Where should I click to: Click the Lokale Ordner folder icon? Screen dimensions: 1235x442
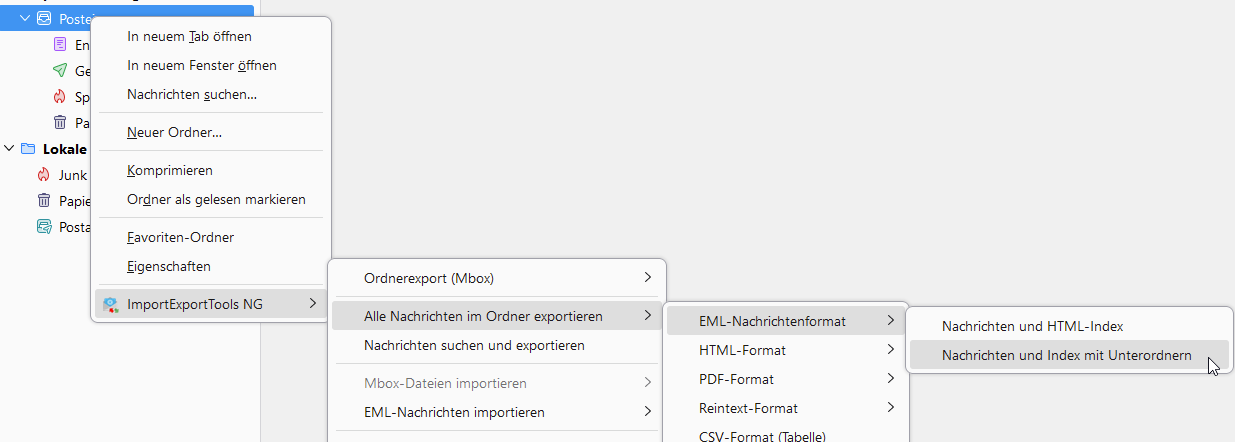(x=28, y=149)
